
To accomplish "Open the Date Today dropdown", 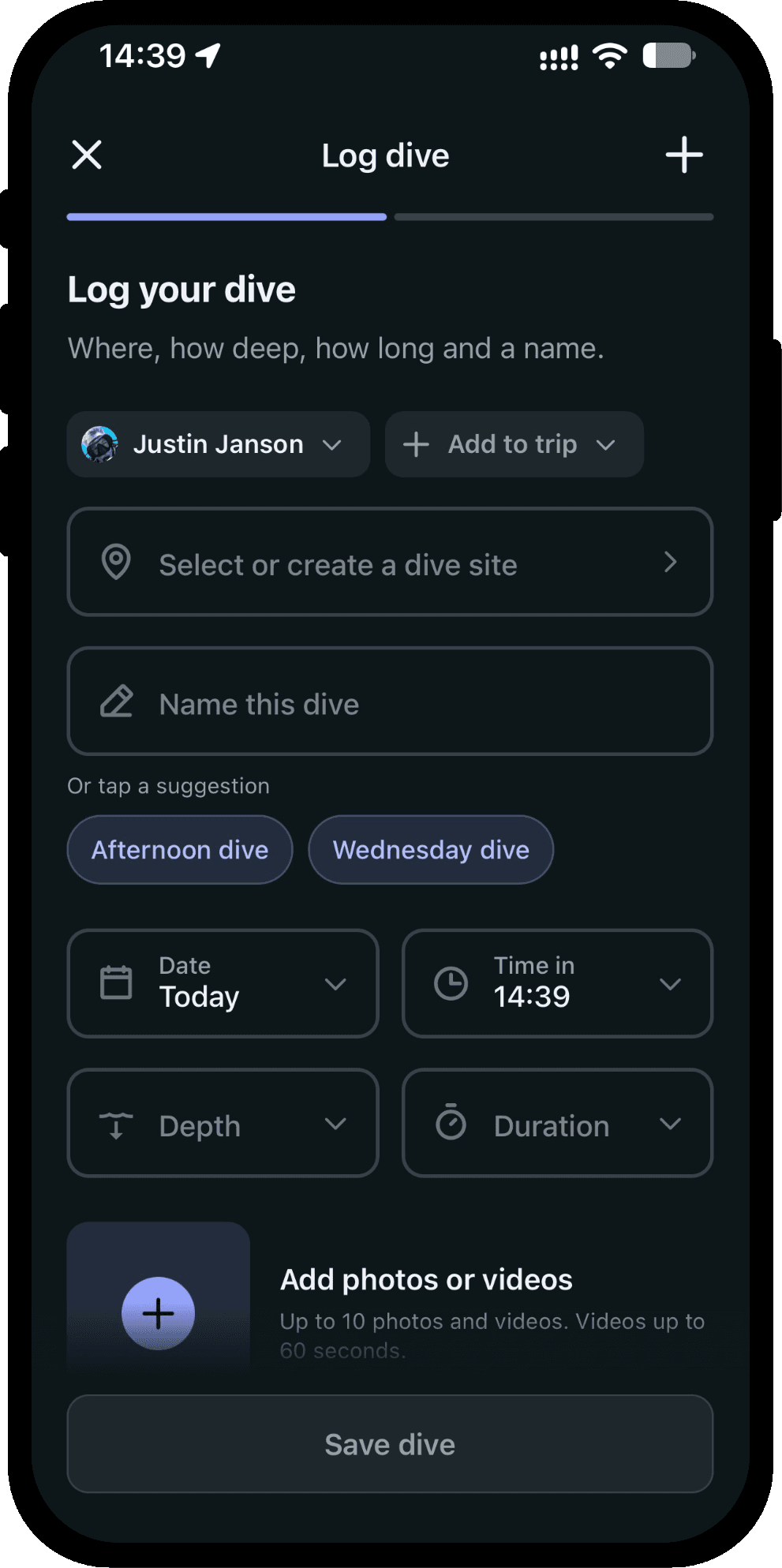I will [223, 983].
